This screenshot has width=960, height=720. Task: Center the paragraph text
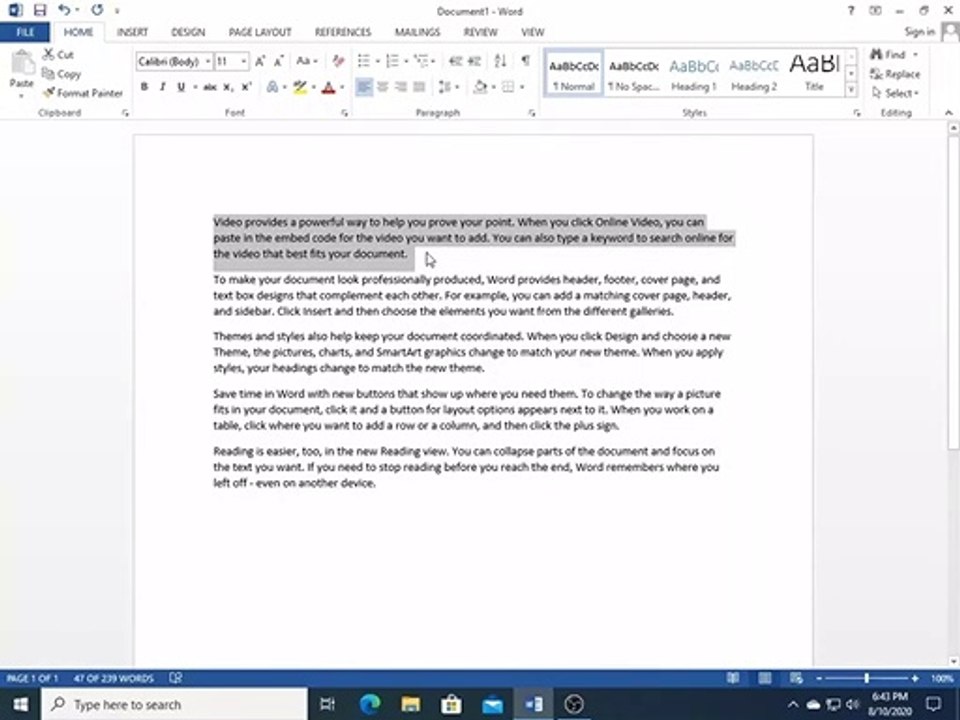[383, 87]
